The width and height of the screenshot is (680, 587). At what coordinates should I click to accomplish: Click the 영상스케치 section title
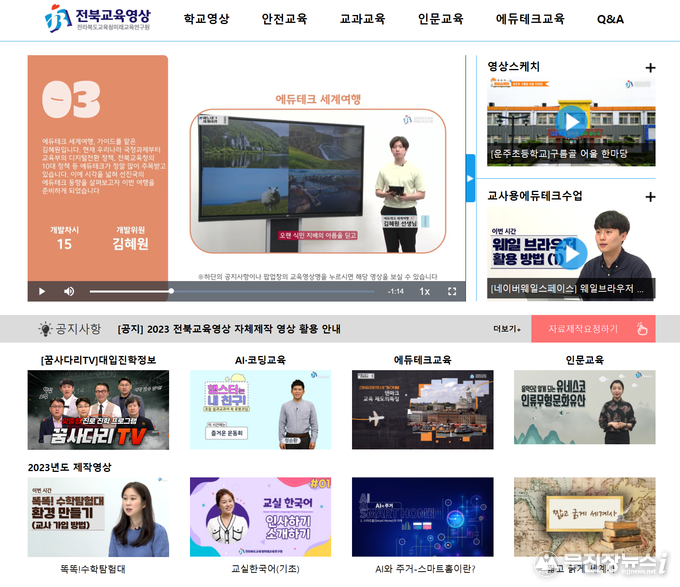(x=513, y=66)
